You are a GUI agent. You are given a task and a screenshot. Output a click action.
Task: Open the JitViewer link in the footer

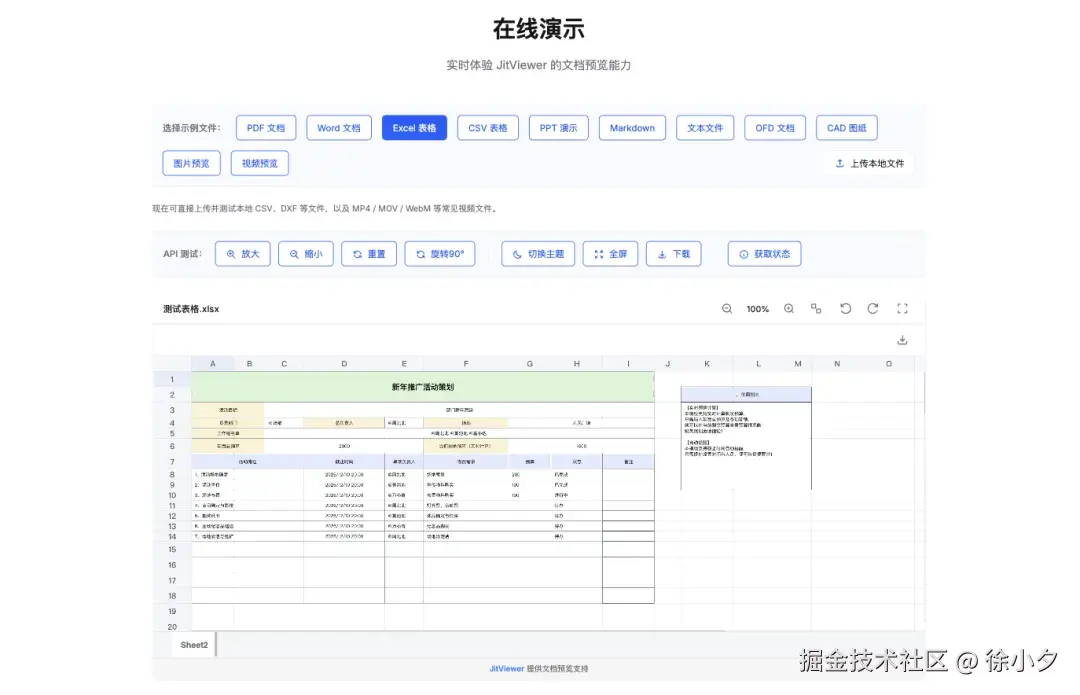coord(508,668)
